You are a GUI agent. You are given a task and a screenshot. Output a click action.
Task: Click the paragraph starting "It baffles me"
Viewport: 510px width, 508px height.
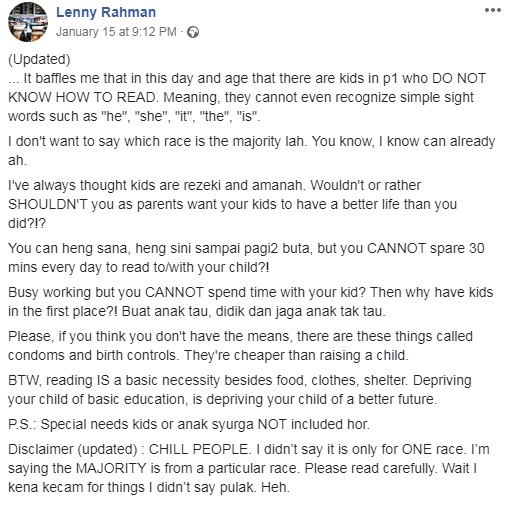(247, 97)
